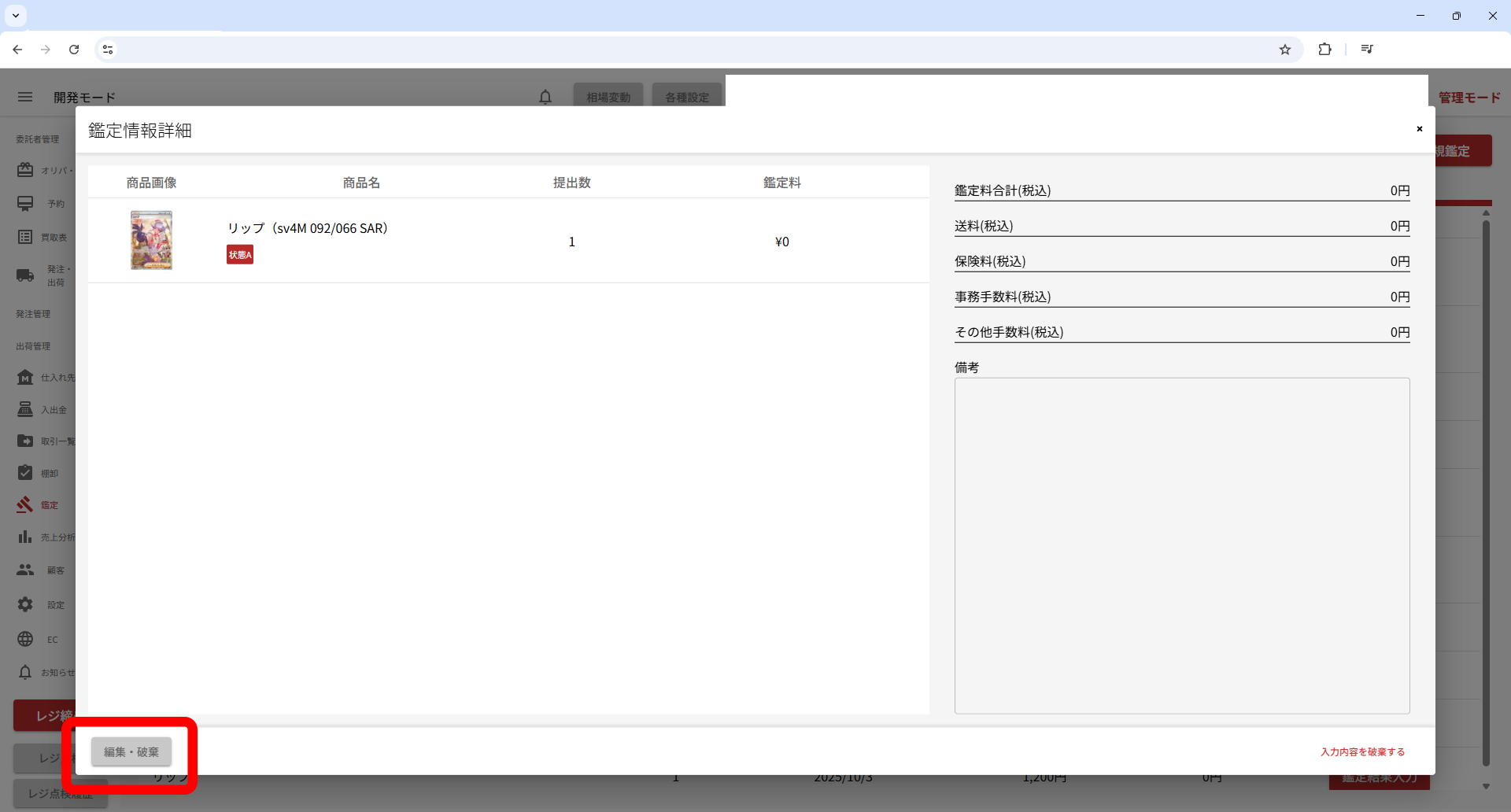This screenshot has width=1511, height=812.
Task: Open 売上分析 bar chart icon
Action: coord(25,537)
